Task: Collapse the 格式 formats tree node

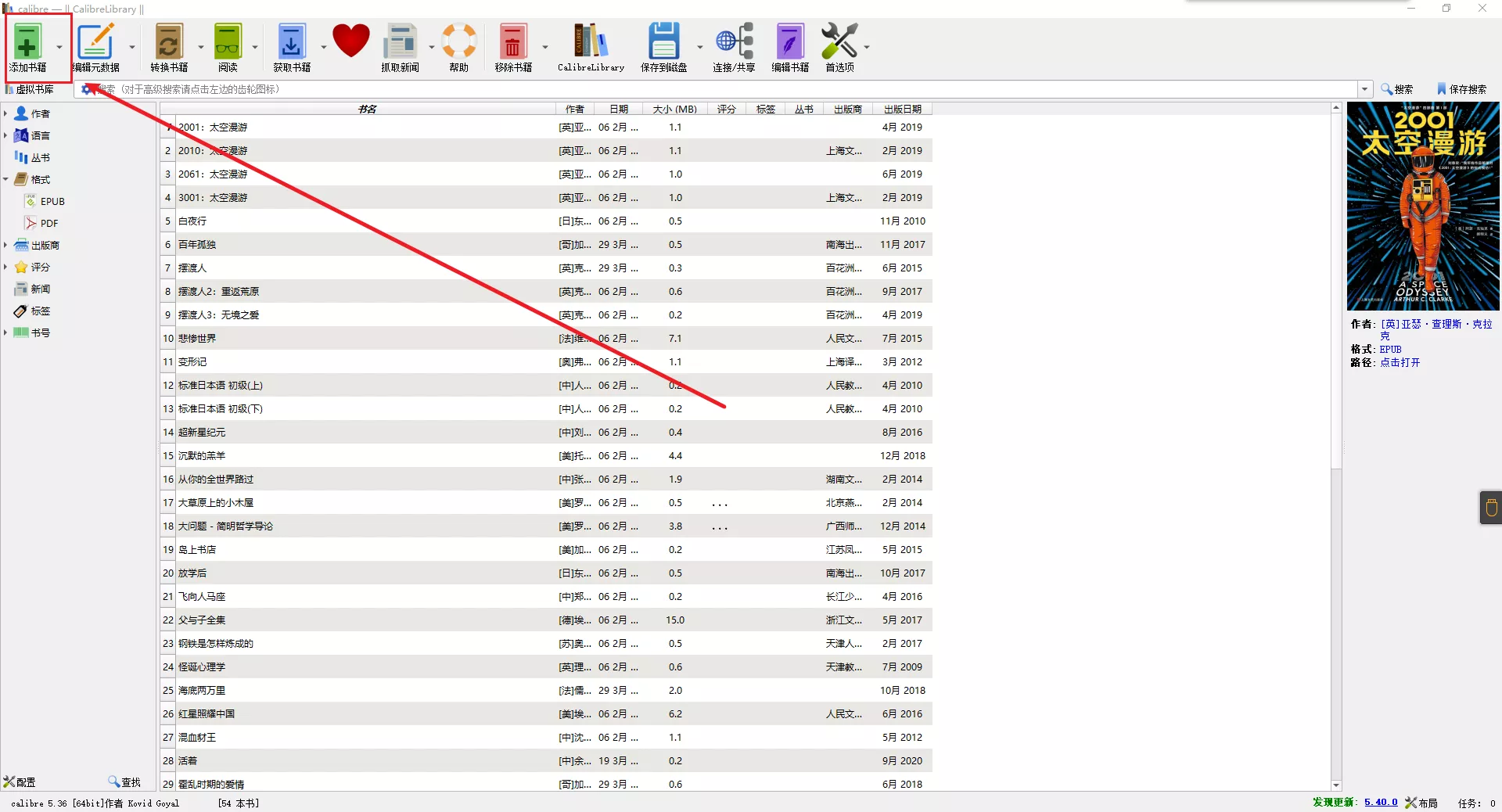Action: (x=5, y=179)
